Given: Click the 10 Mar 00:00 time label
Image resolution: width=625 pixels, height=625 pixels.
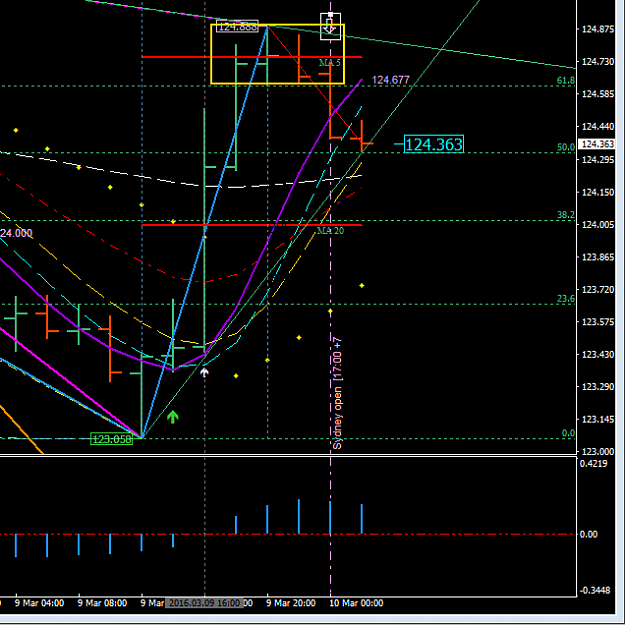Looking at the screenshot, I should 356,603.
